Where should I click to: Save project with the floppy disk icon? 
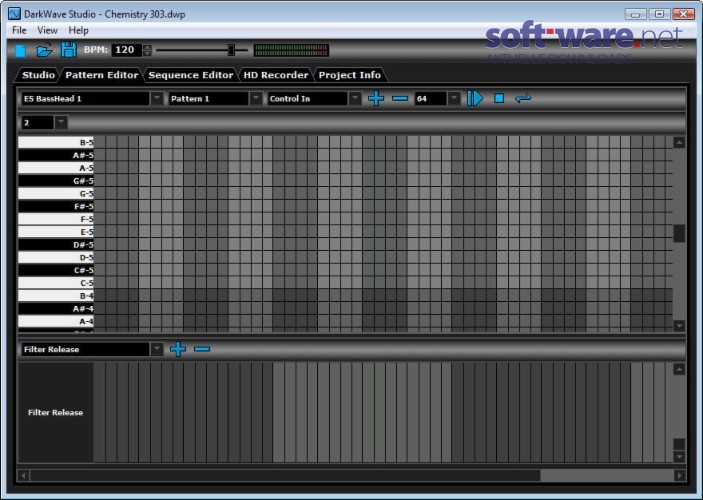[69, 50]
